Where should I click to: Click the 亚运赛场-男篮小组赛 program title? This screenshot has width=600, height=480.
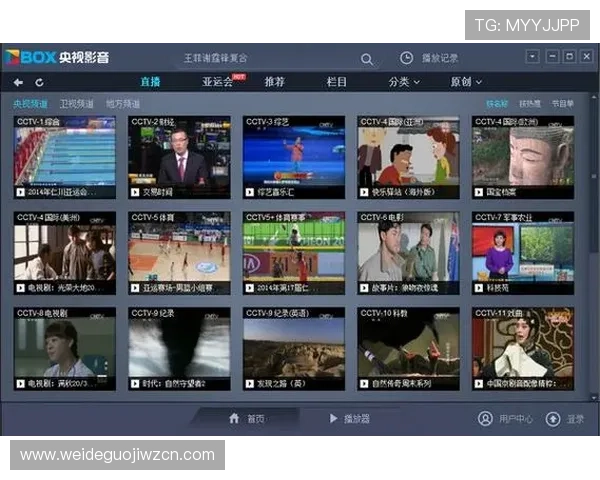(x=178, y=288)
